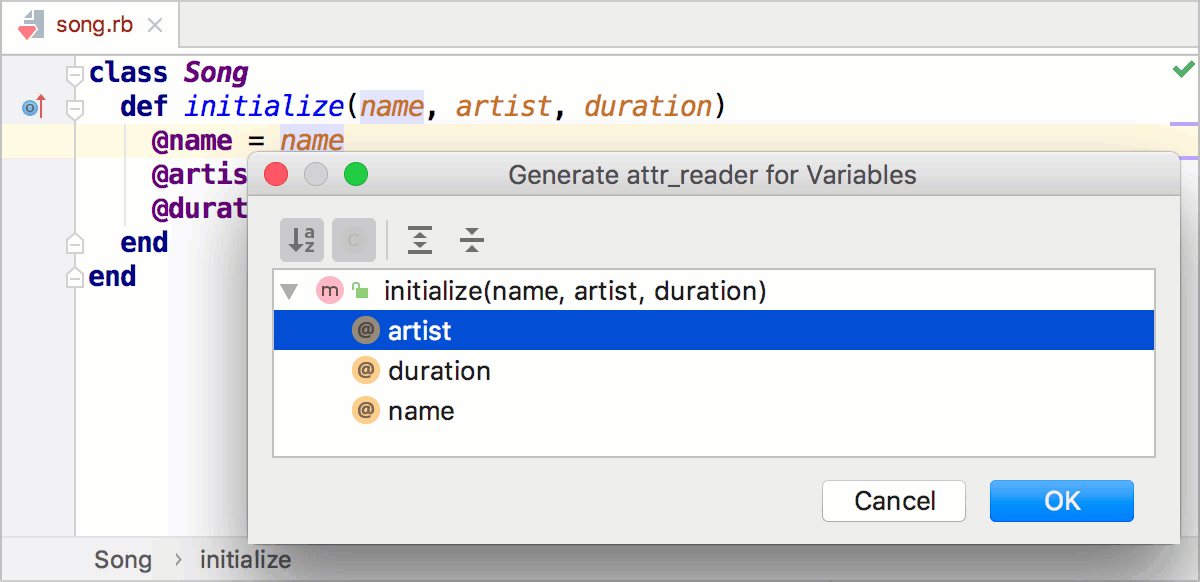Click the yellow @ icon beside artist

point(366,330)
